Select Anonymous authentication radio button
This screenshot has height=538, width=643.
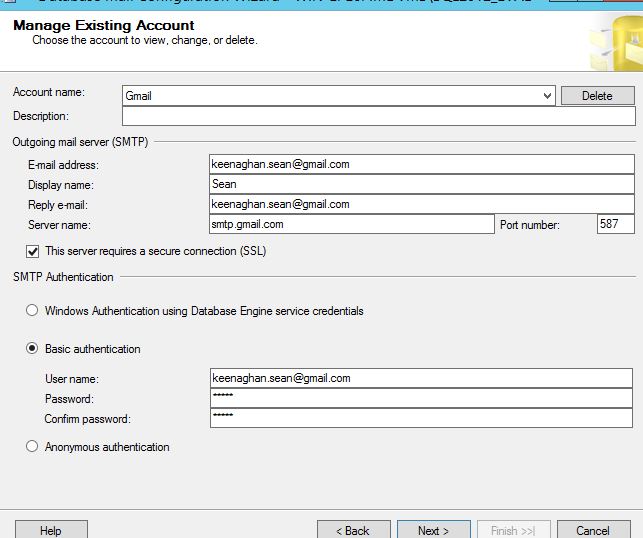tap(33, 447)
